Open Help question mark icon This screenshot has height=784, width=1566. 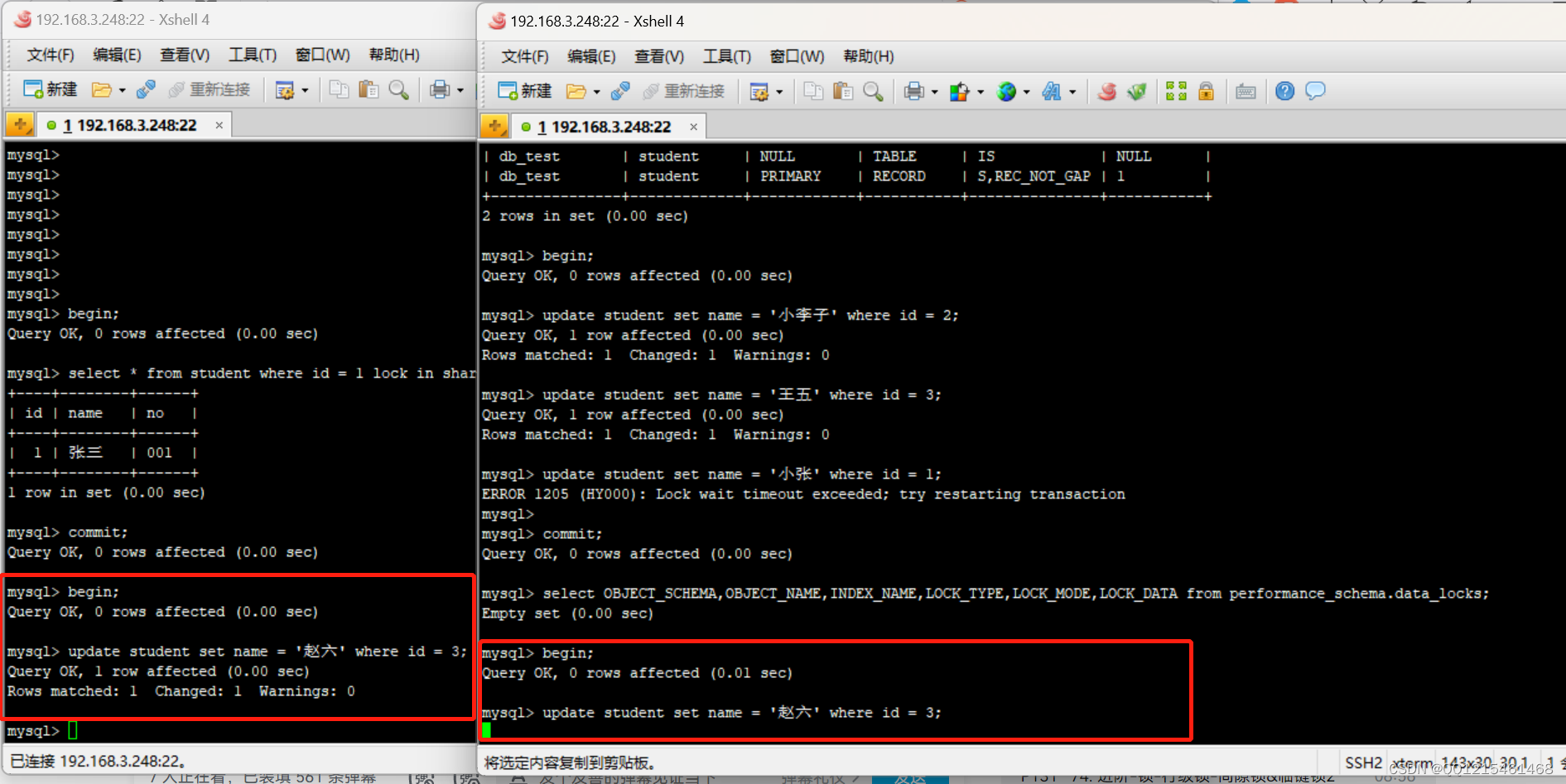[1284, 91]
